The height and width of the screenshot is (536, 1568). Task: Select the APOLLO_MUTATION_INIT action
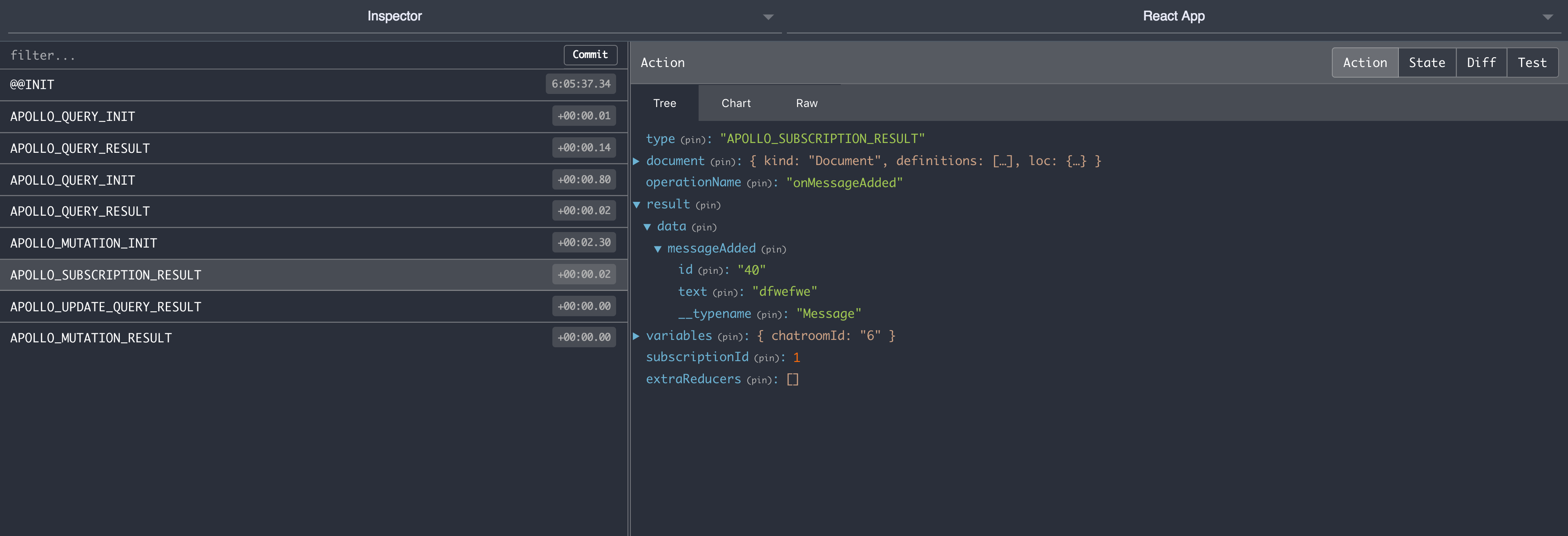[x=243, y=243]
